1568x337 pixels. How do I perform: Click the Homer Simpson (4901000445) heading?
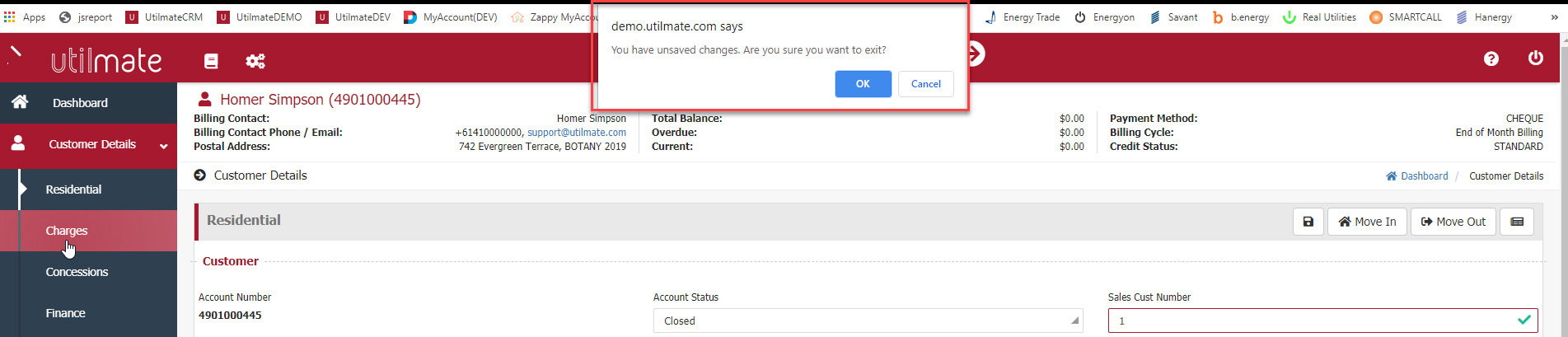321,100
